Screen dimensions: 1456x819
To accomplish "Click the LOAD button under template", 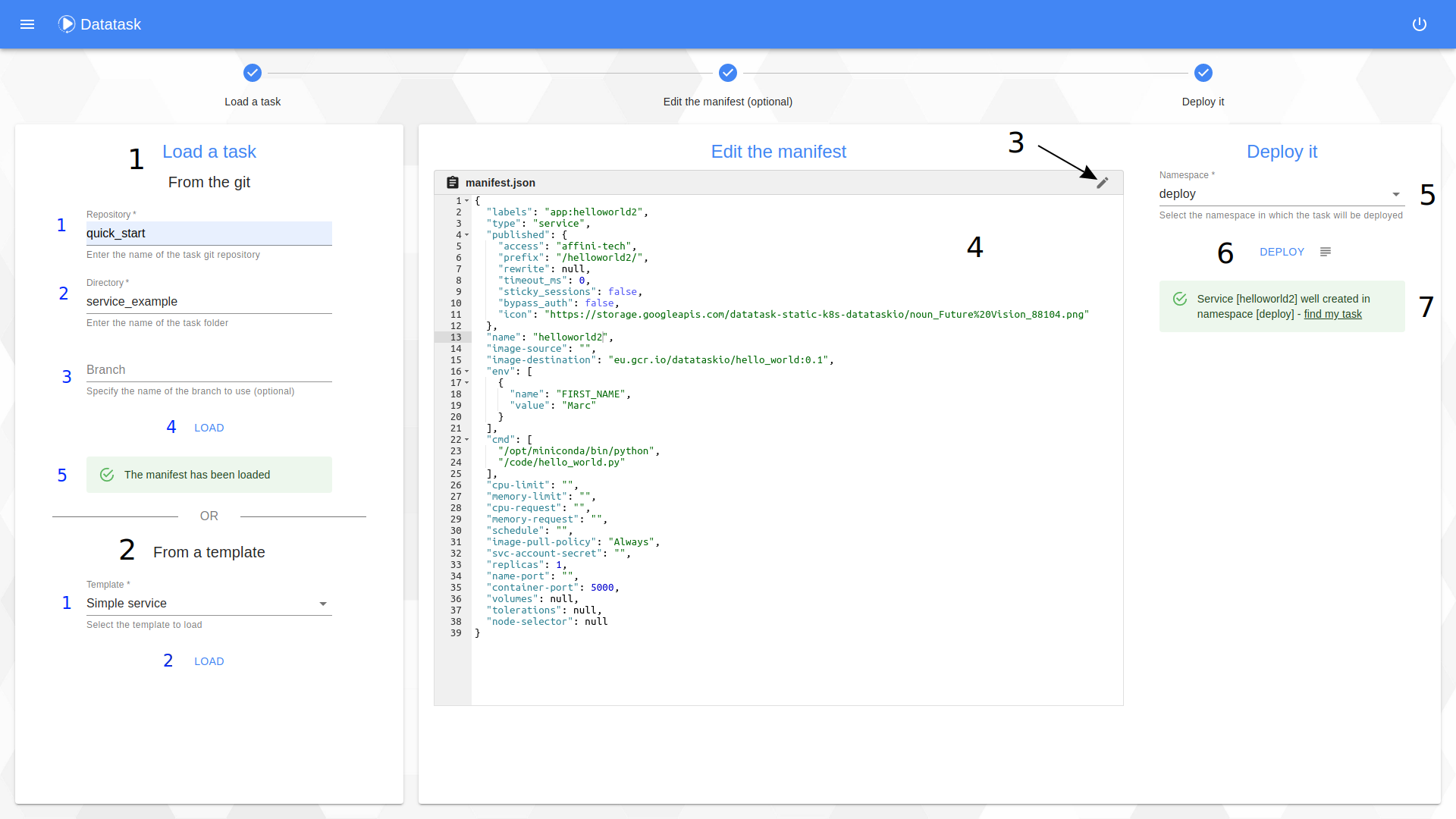I will tap(209, 661).
